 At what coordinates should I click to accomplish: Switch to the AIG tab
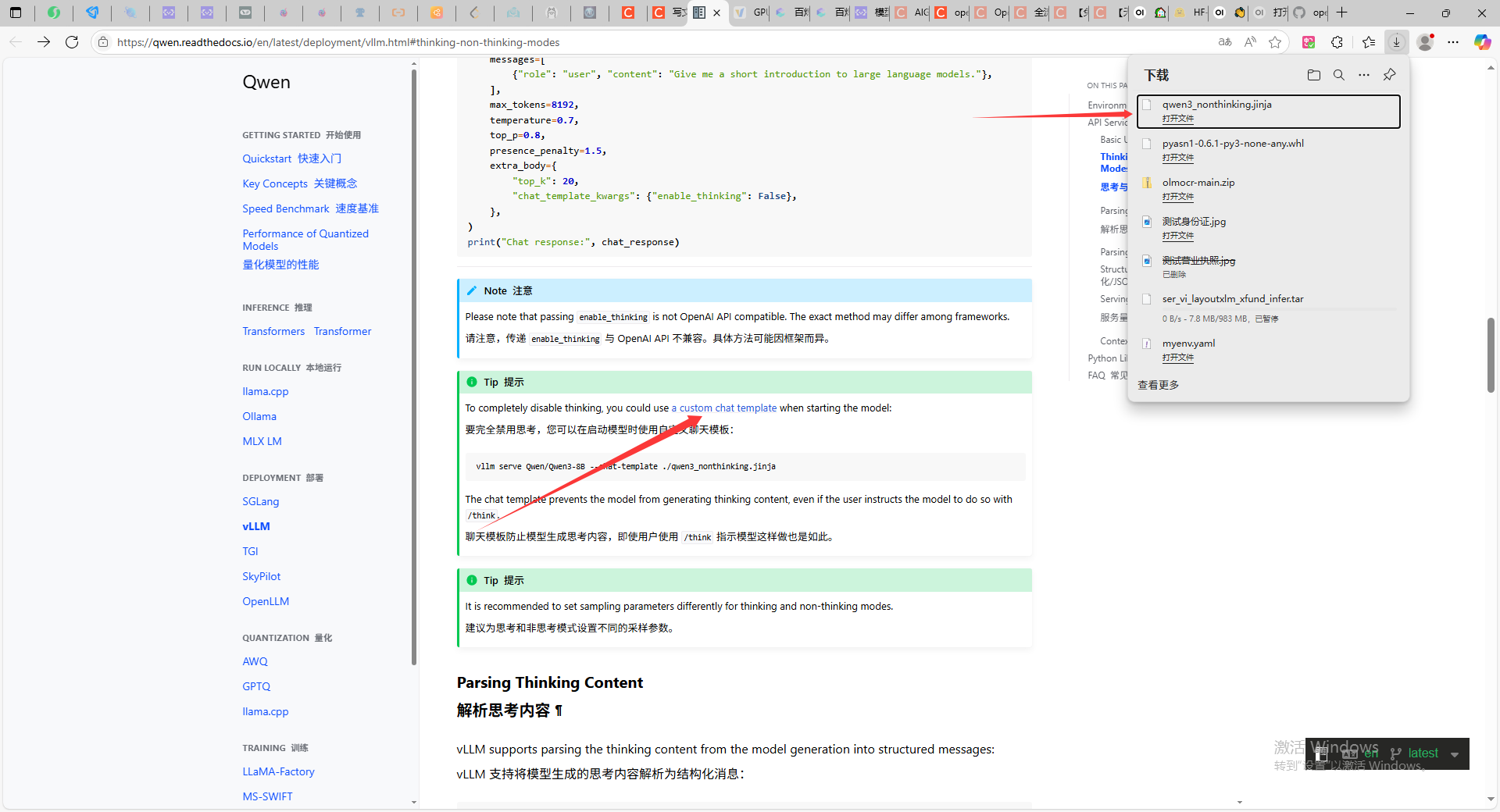(912, 12)
